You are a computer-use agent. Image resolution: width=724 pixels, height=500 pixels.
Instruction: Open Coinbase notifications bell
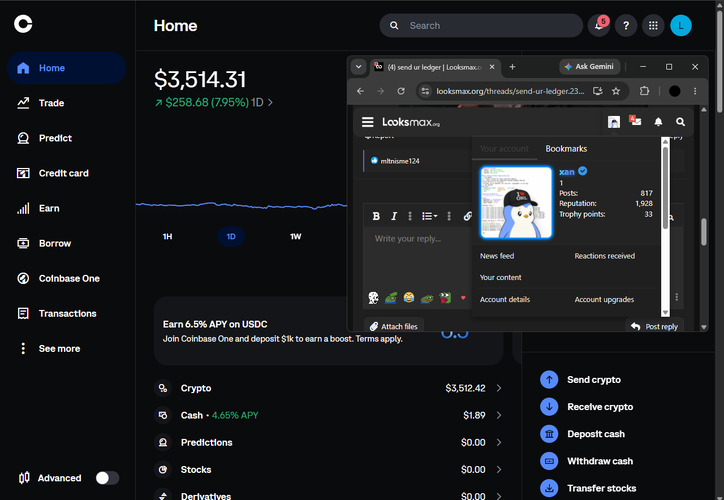point(599,25)
